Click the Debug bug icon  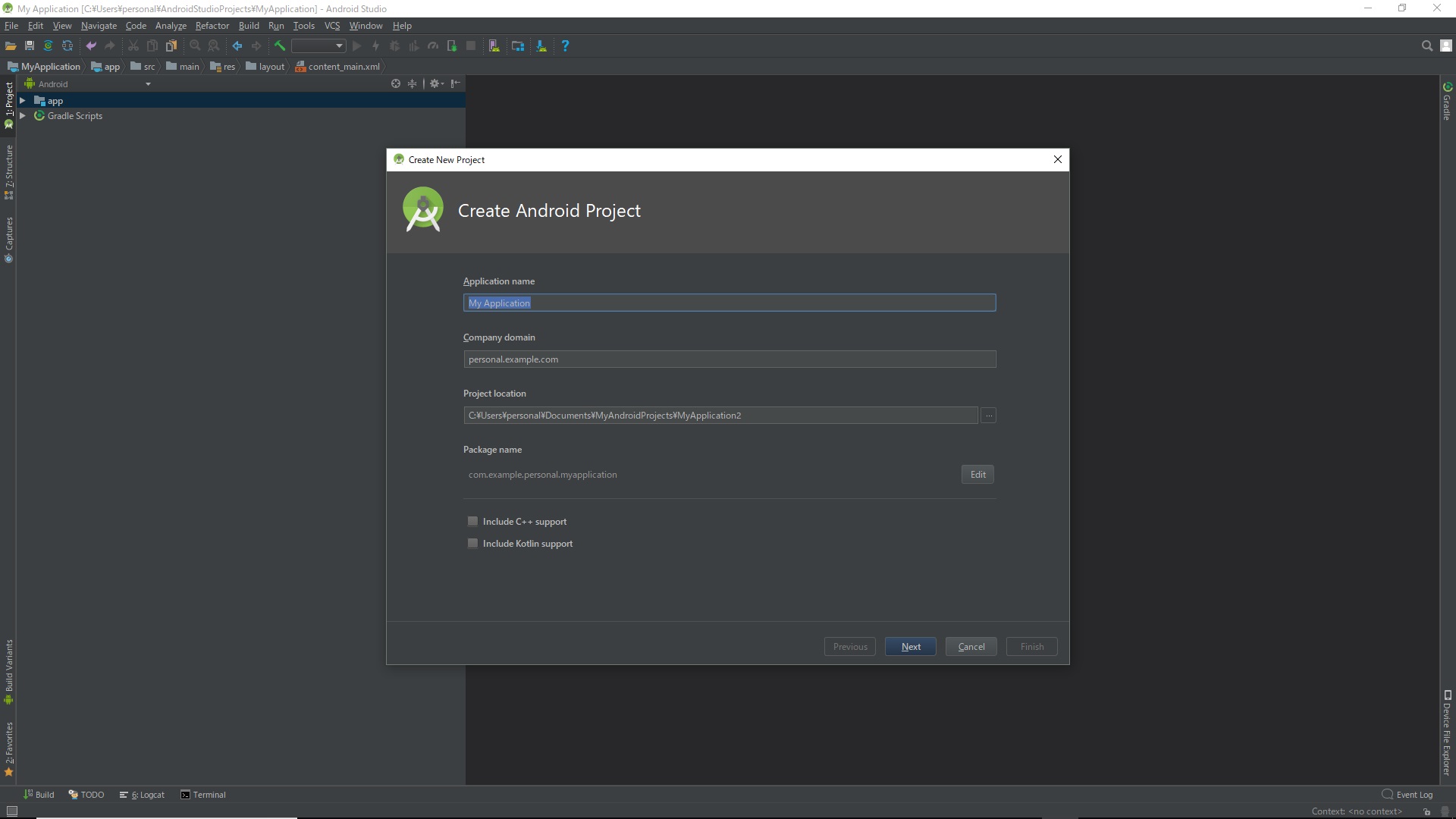[395, 46]
